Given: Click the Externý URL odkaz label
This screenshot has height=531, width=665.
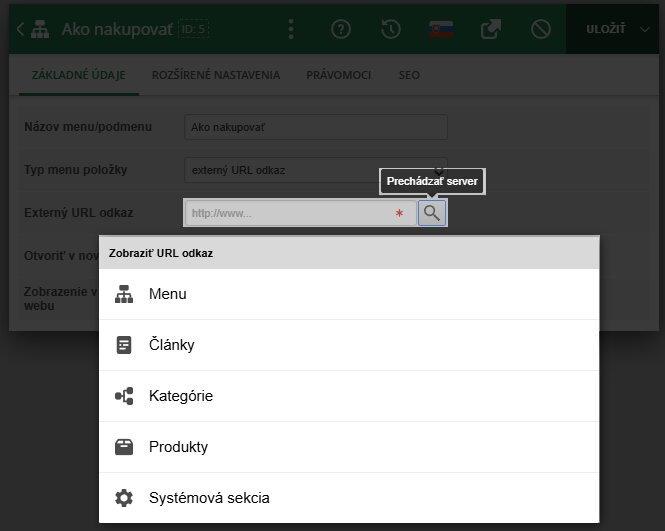Looking at the screenshot, I should coord(79,212).
